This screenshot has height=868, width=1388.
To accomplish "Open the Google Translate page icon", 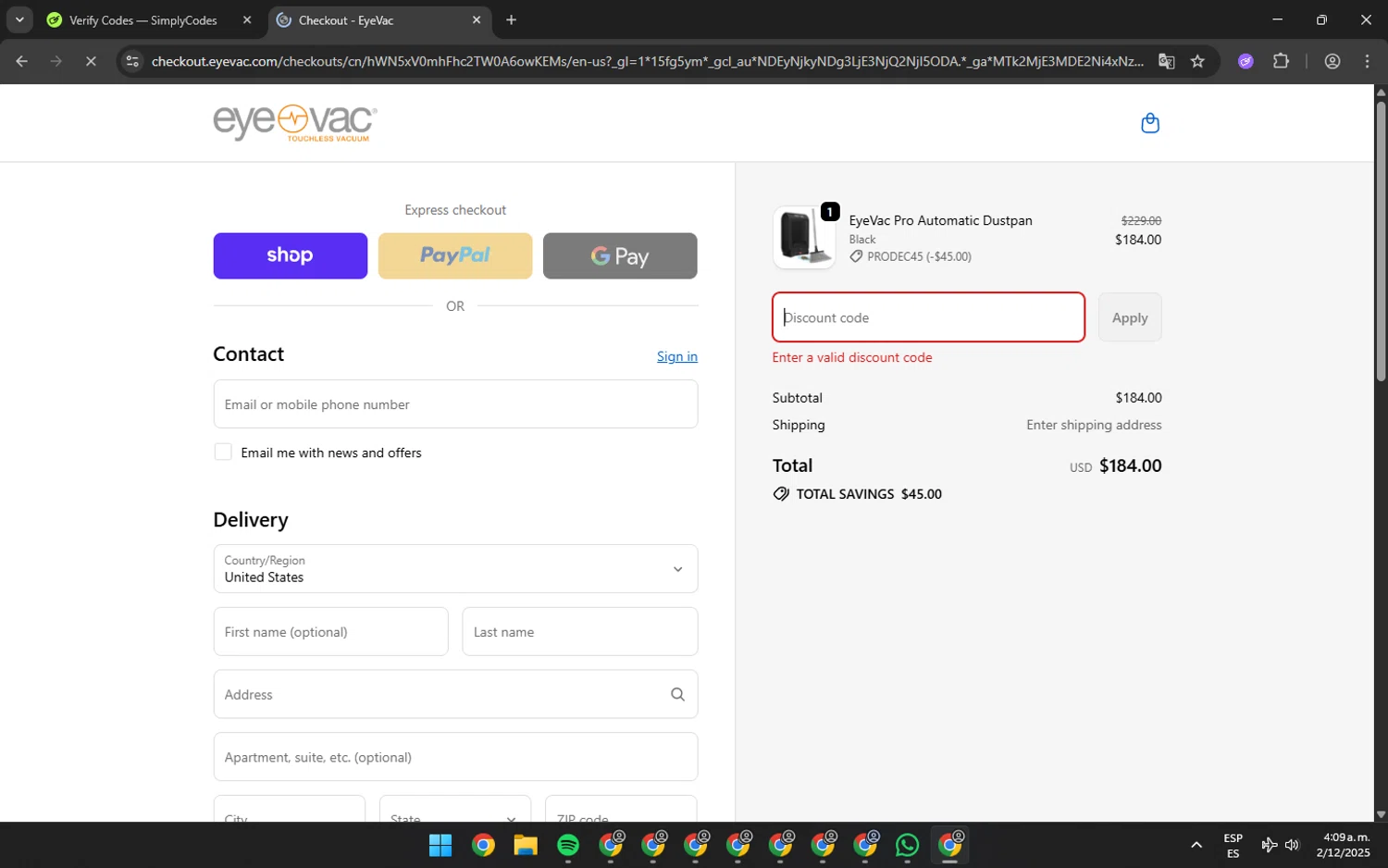I will (1166, 61).
